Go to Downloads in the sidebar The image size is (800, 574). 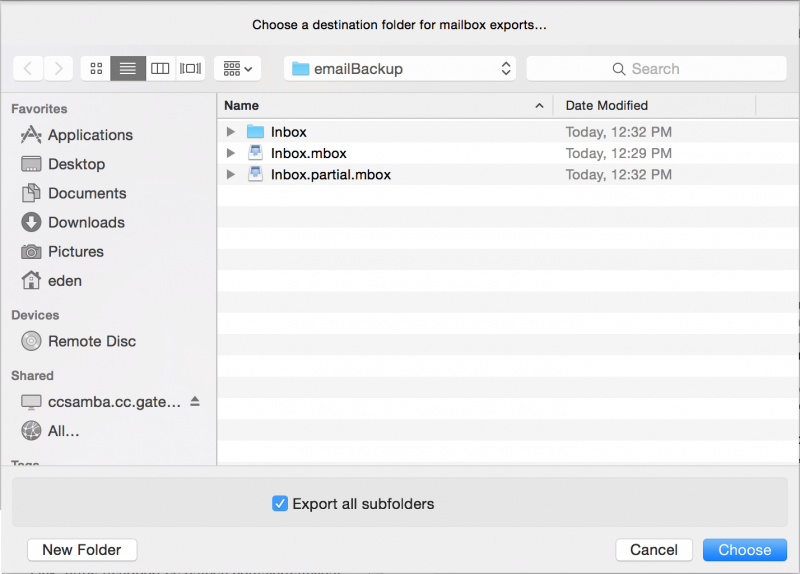point(86,222)
